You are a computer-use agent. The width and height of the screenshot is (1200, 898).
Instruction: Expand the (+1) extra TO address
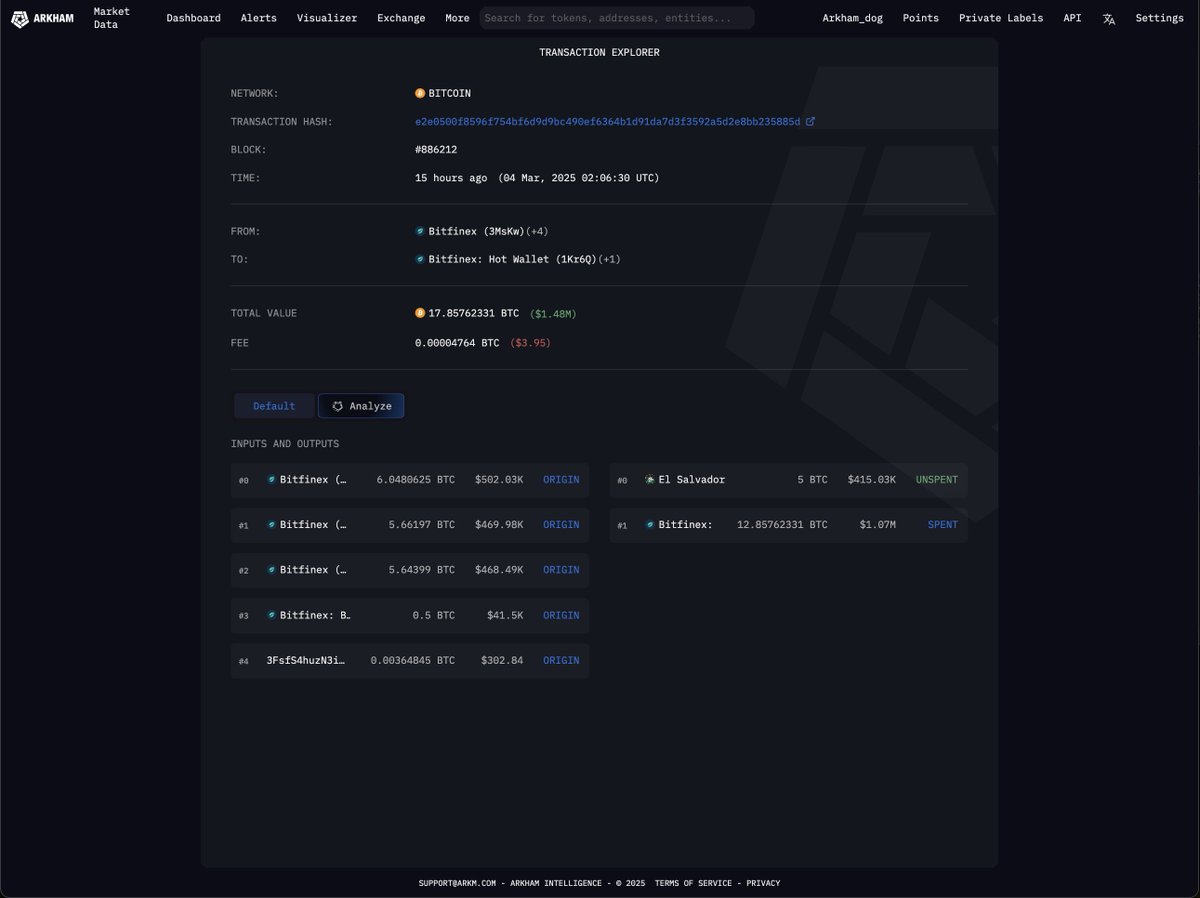coord(611,259)
